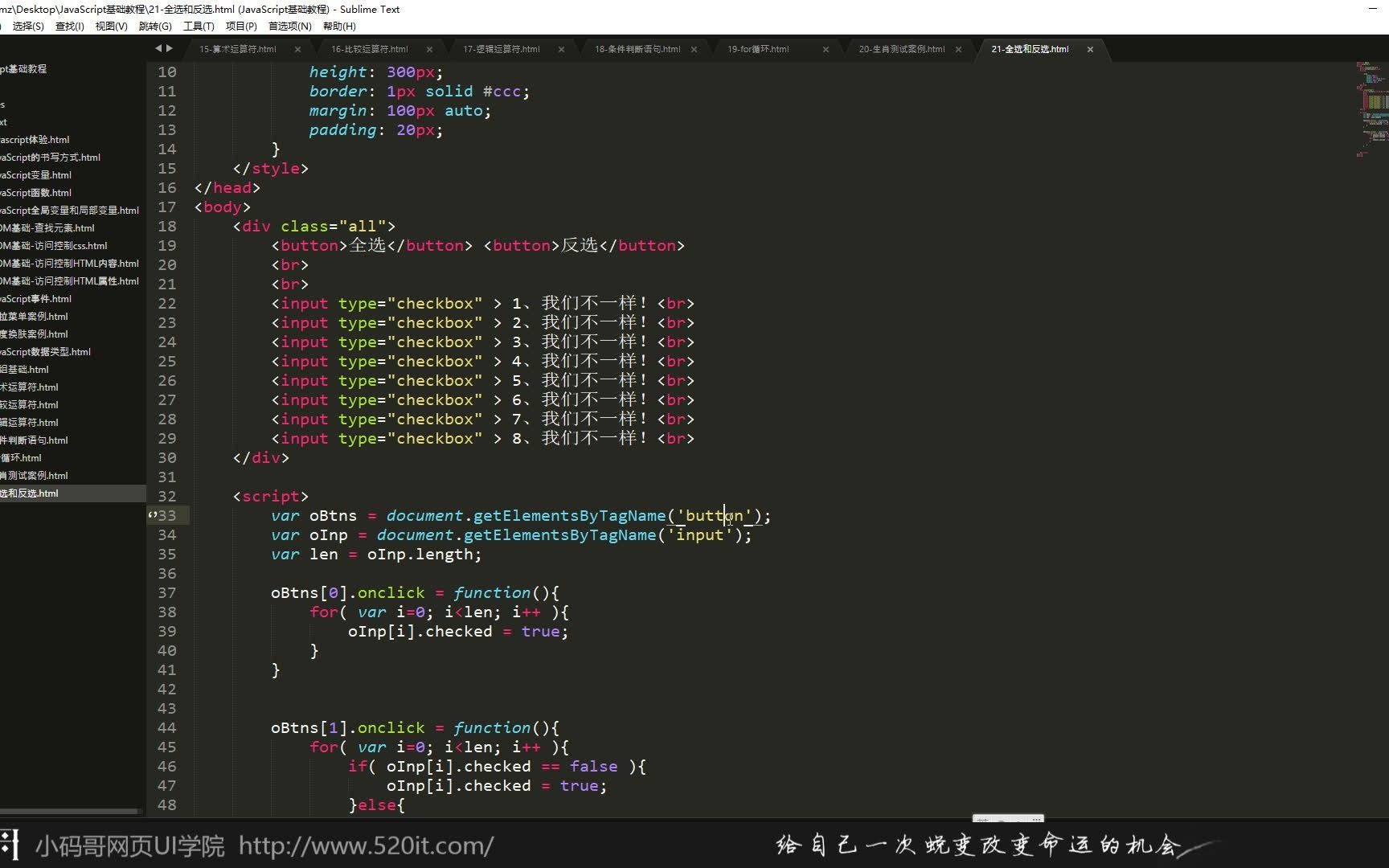This screenshot has height=868, width=1389.
Task: Switch to the 17-逻辑运算符.html tab
Action: click(x=502, y=49)
